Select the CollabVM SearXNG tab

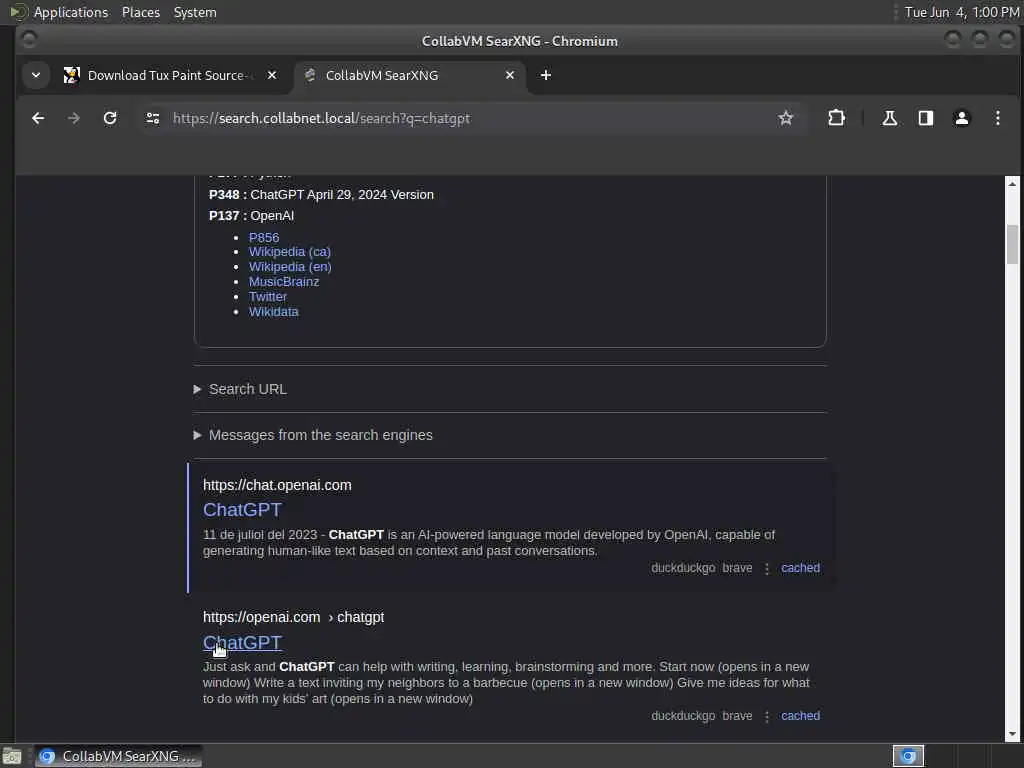click(408, 75)
